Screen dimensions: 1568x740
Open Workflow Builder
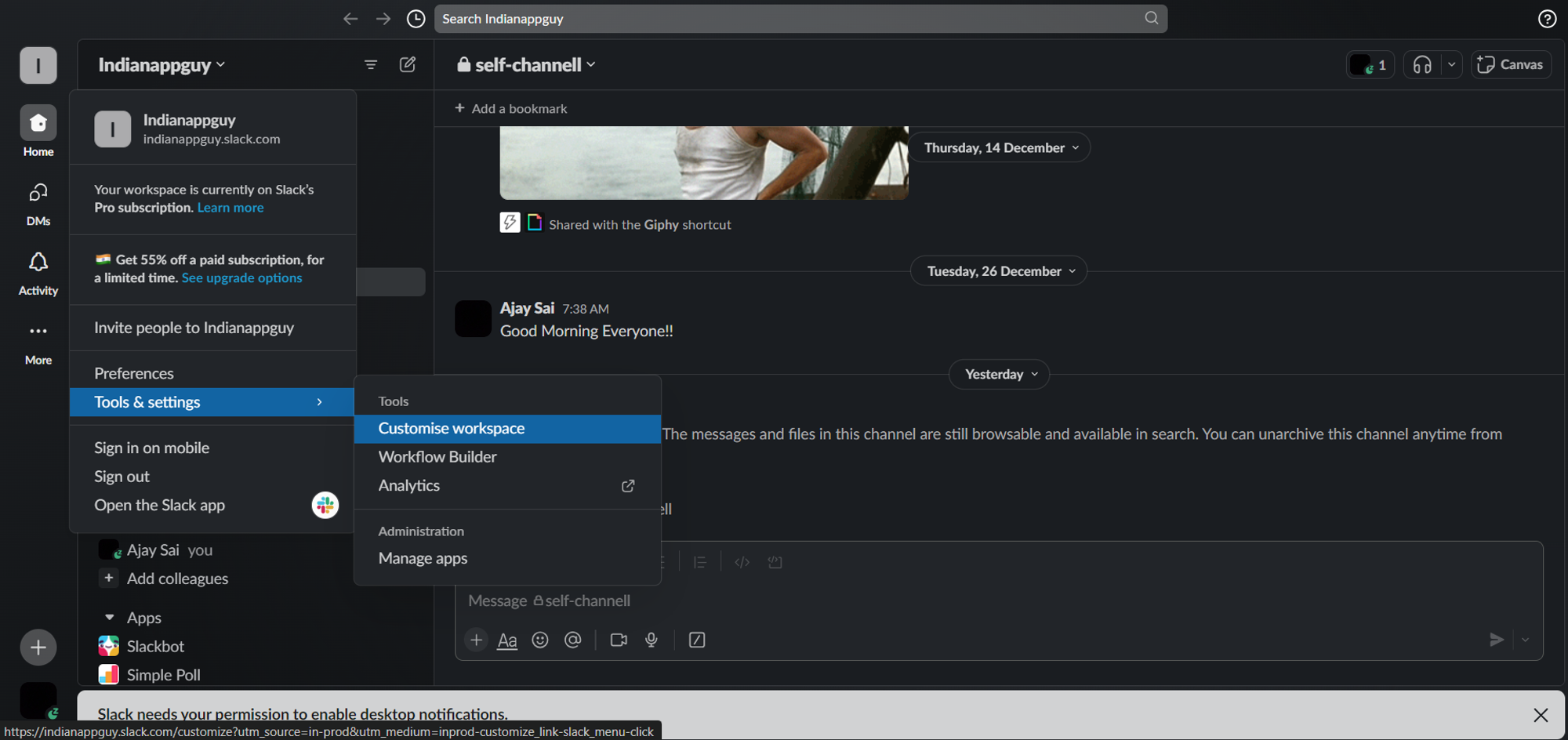[x=507, y=457]
